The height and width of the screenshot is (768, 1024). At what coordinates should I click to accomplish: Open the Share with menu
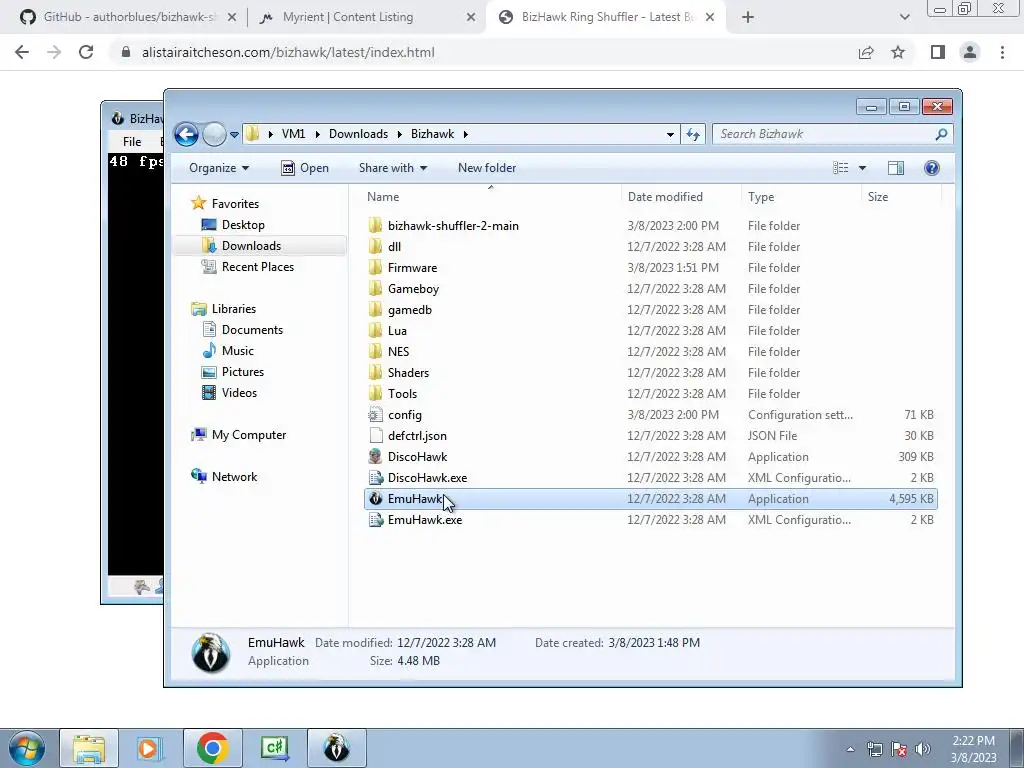pyautogui.click(x=392, y=168)
